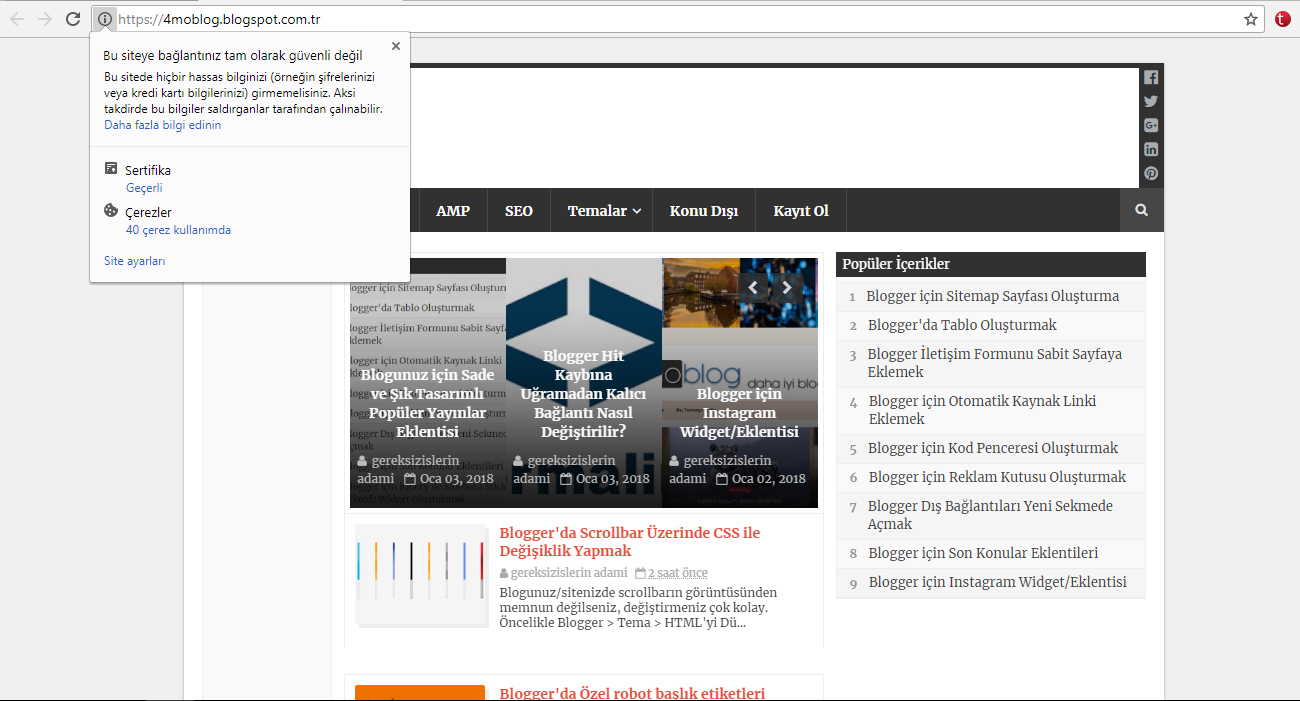Screen dimensions: 1300x701
Task: Click the scrollbar post thumbnail image
Action: pyautogui.click(x=422, y=576)
